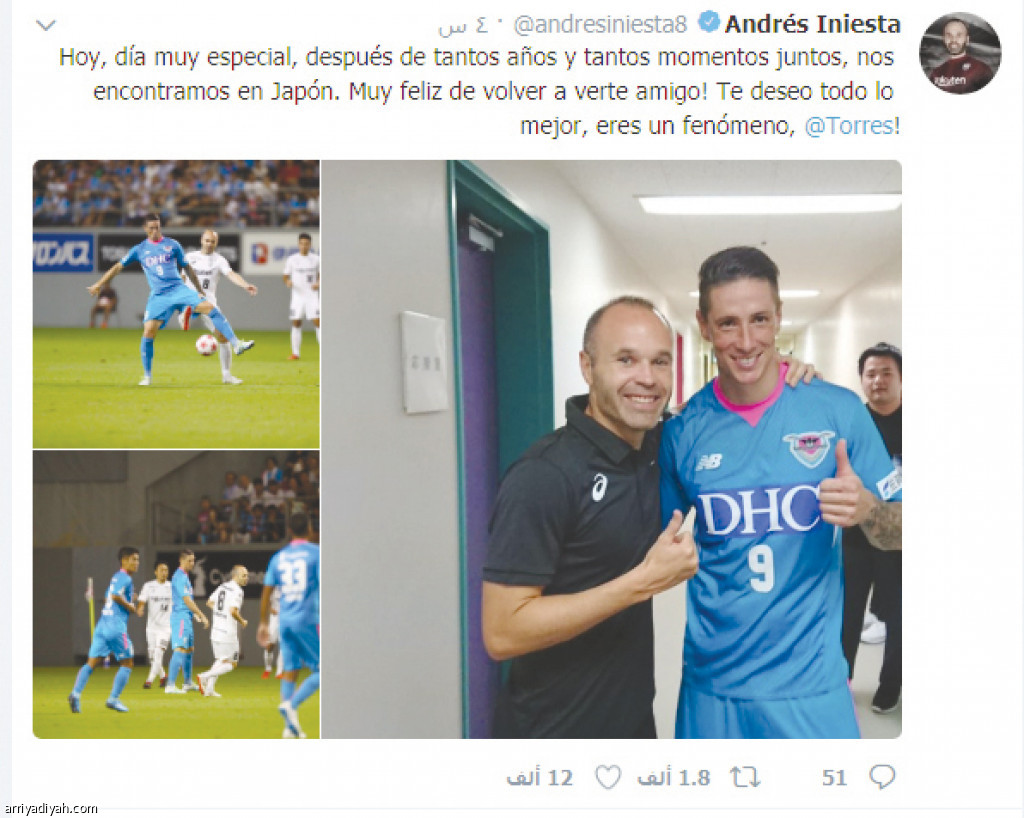Click the 12 ألف likes count
This screenshot has height=818, width=1024.
539,778
